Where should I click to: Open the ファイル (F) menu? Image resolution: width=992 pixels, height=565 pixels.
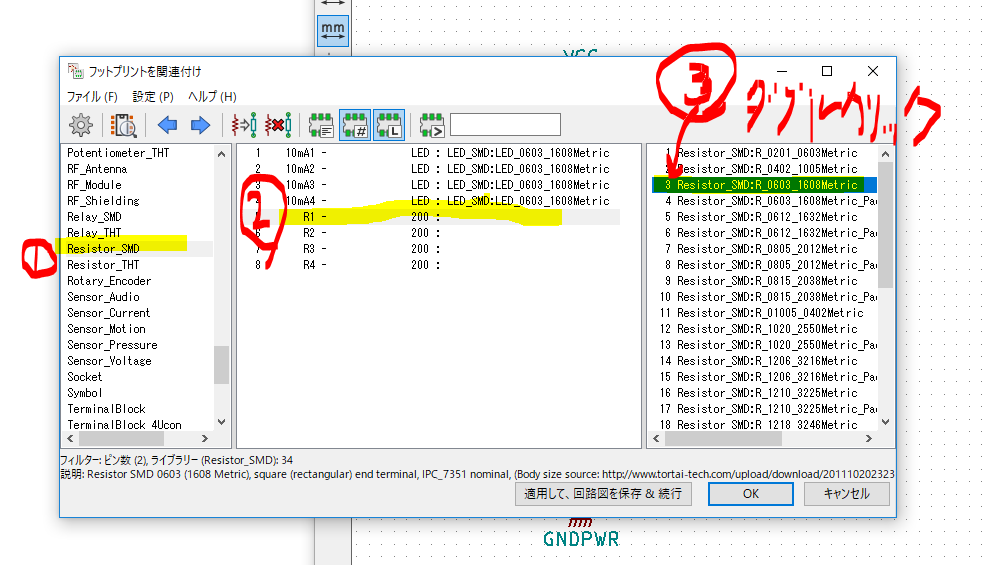tap(92, 97)
